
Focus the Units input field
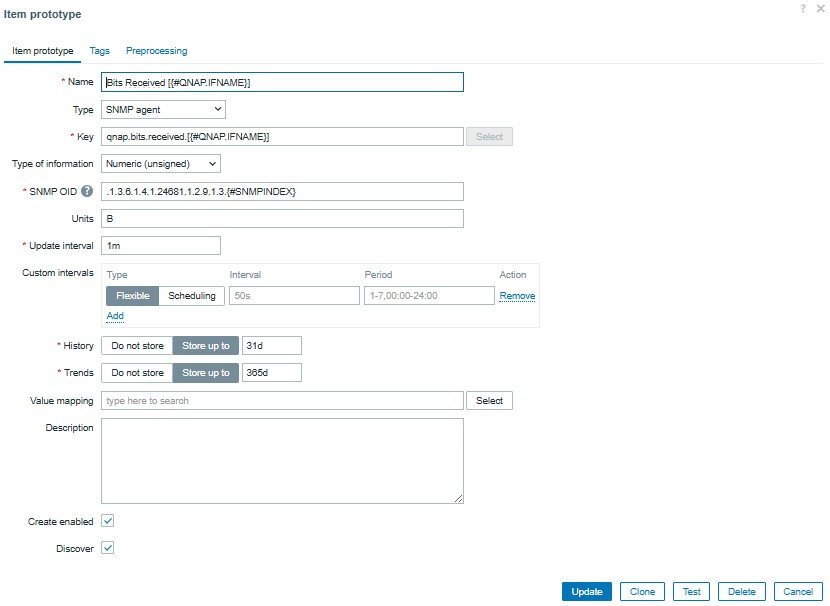282,219
